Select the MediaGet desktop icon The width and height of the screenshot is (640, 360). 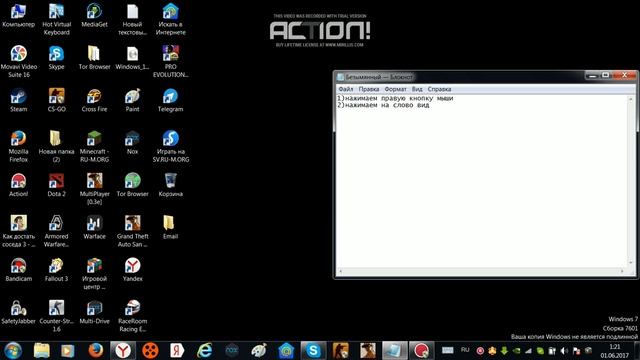pos(94,16)
